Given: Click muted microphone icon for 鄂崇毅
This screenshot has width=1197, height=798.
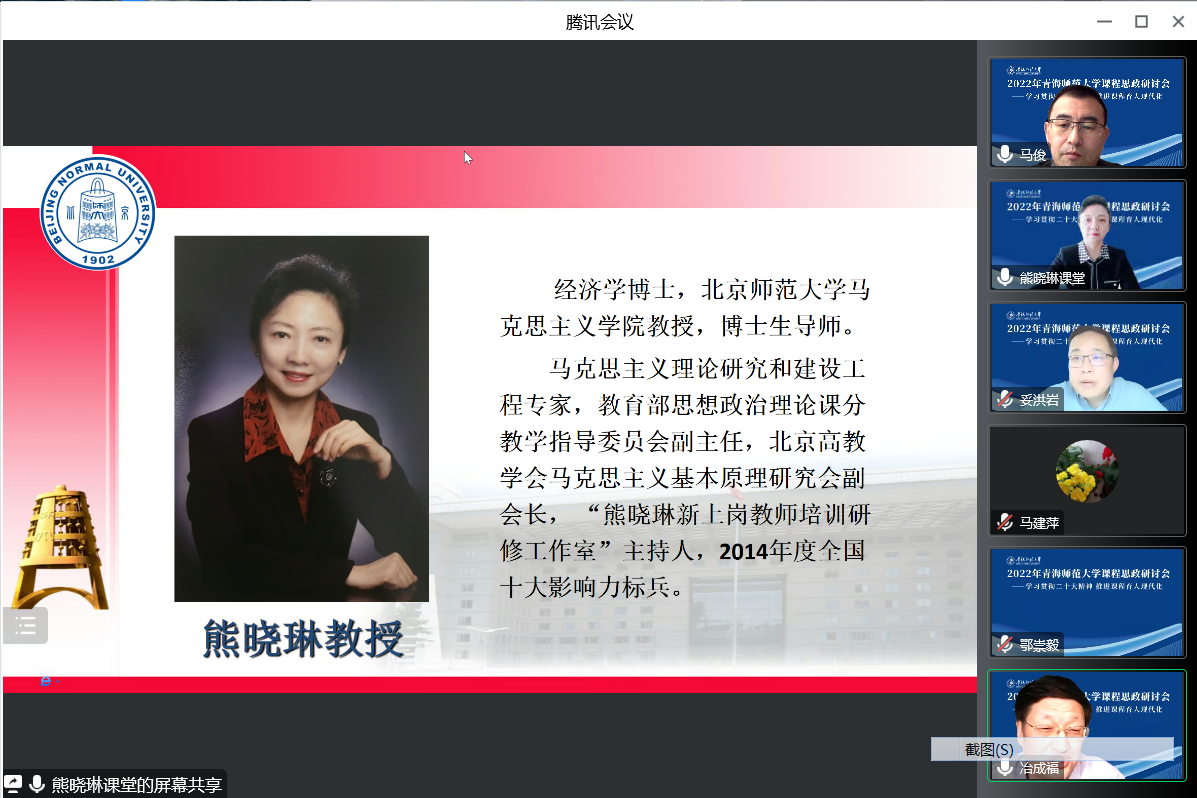Looking at the screenshot, I should (x=1004, y=645).
